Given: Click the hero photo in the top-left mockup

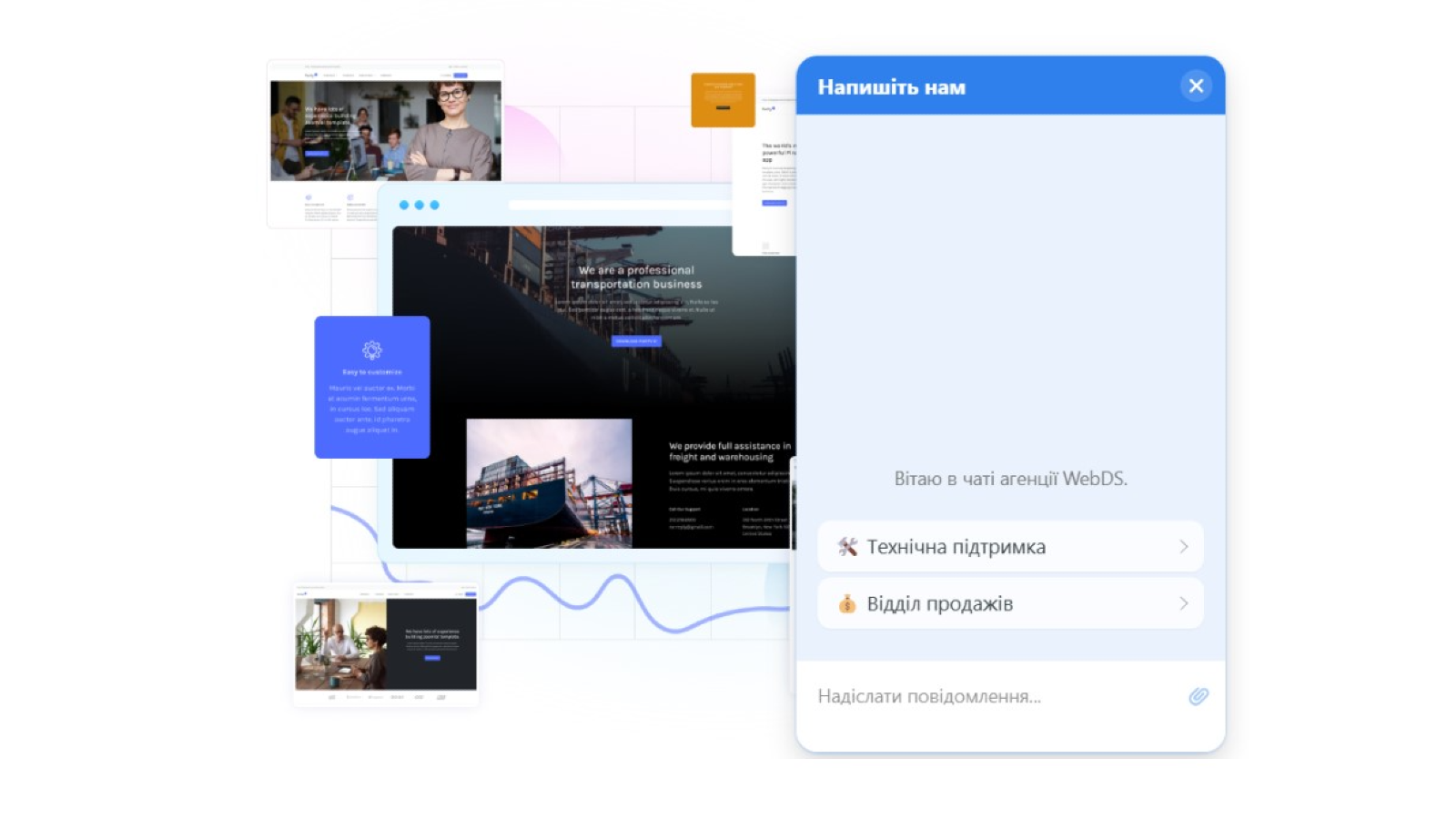Looking at the screenshot, I should (385, 131).
